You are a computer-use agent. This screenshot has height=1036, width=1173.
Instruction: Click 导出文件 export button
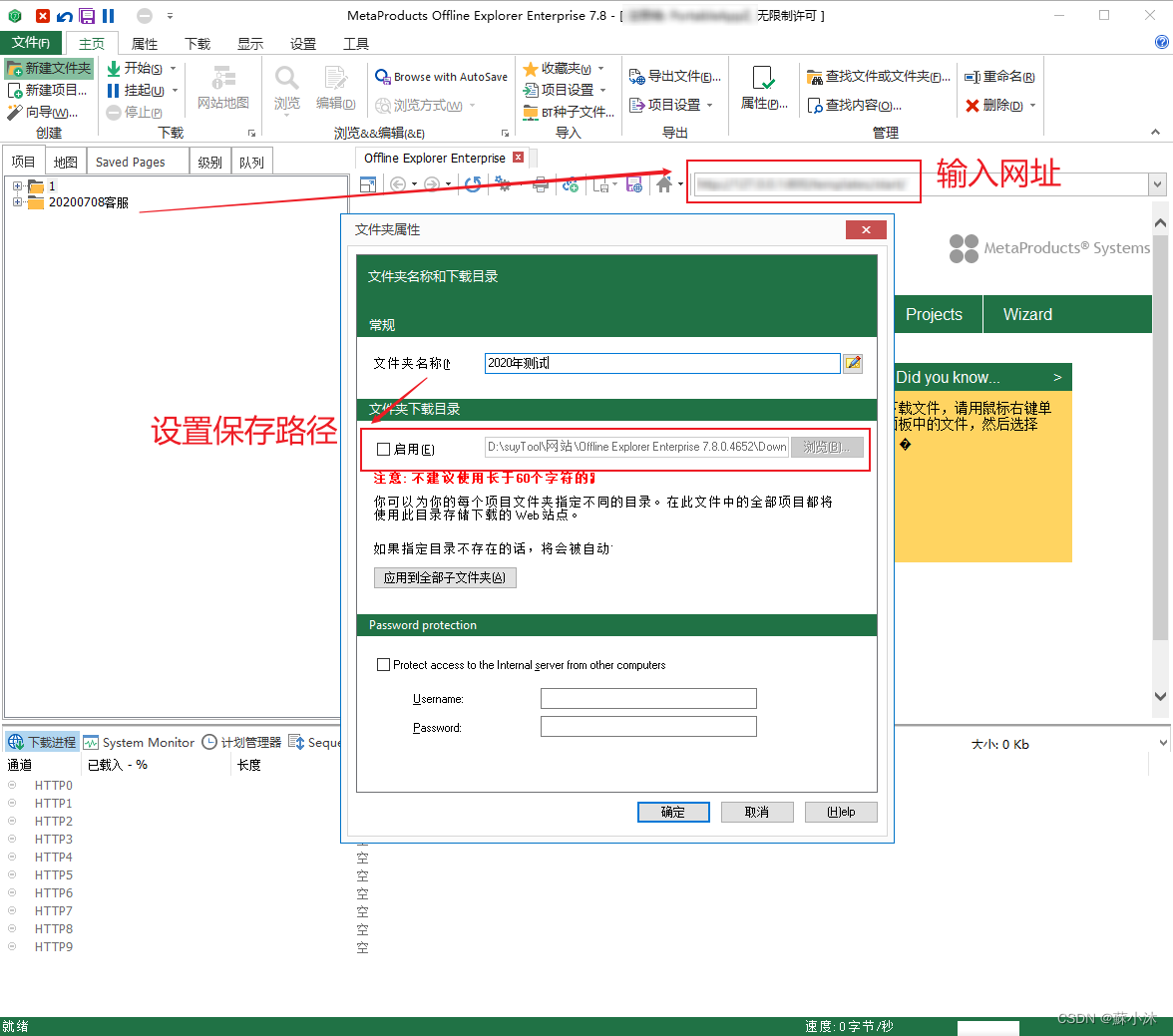[674, 77]
